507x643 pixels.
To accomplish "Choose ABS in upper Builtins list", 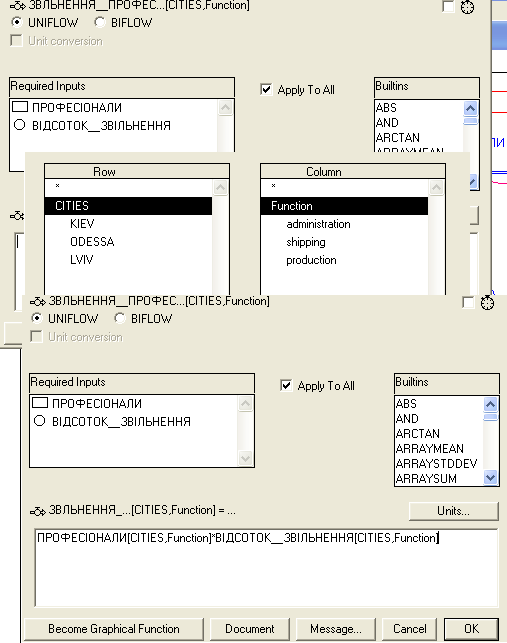I will (x=386, y=108).
